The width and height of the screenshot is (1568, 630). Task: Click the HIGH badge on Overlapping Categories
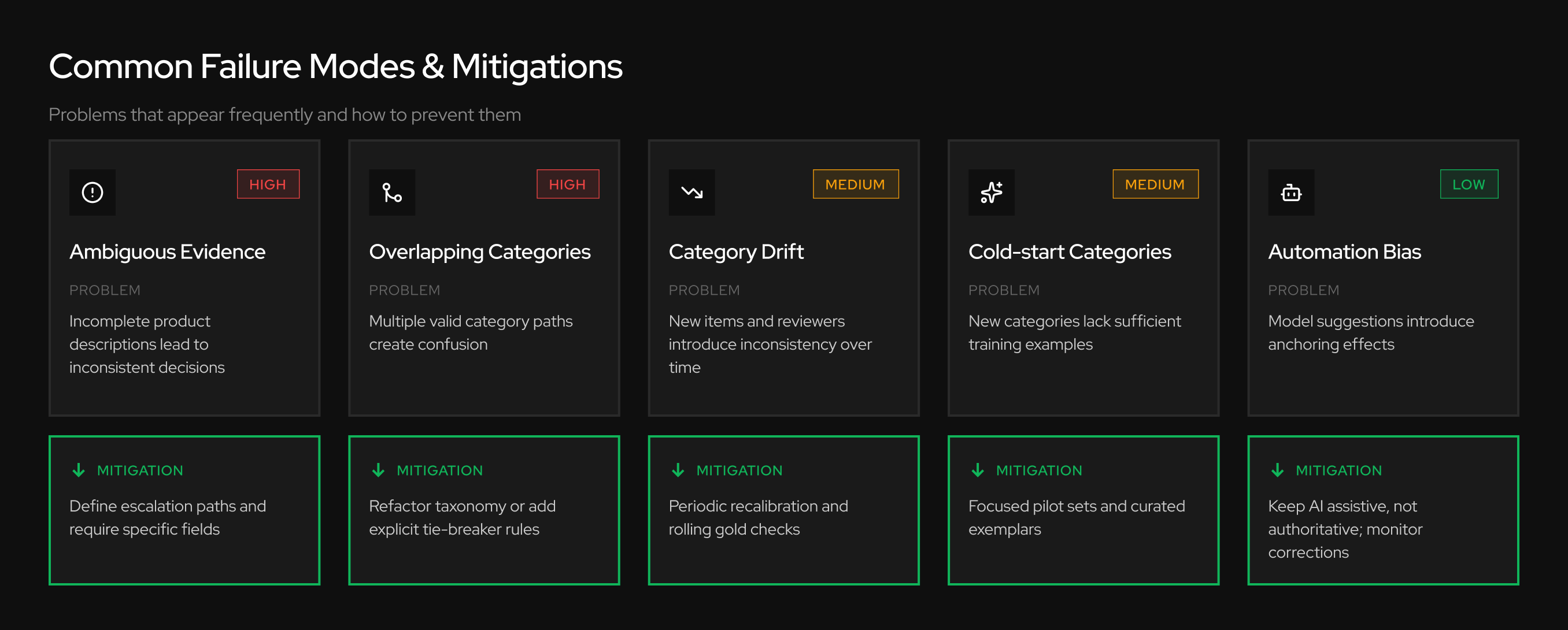coord(567,184)
